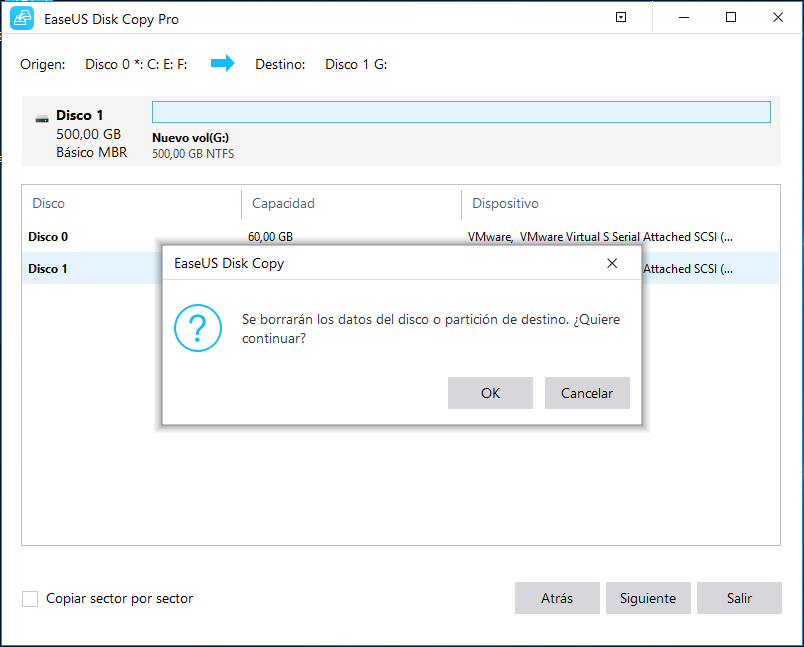
Task: Click the EaseUS Disk Copy Pro logo
Action: [22, 19]
